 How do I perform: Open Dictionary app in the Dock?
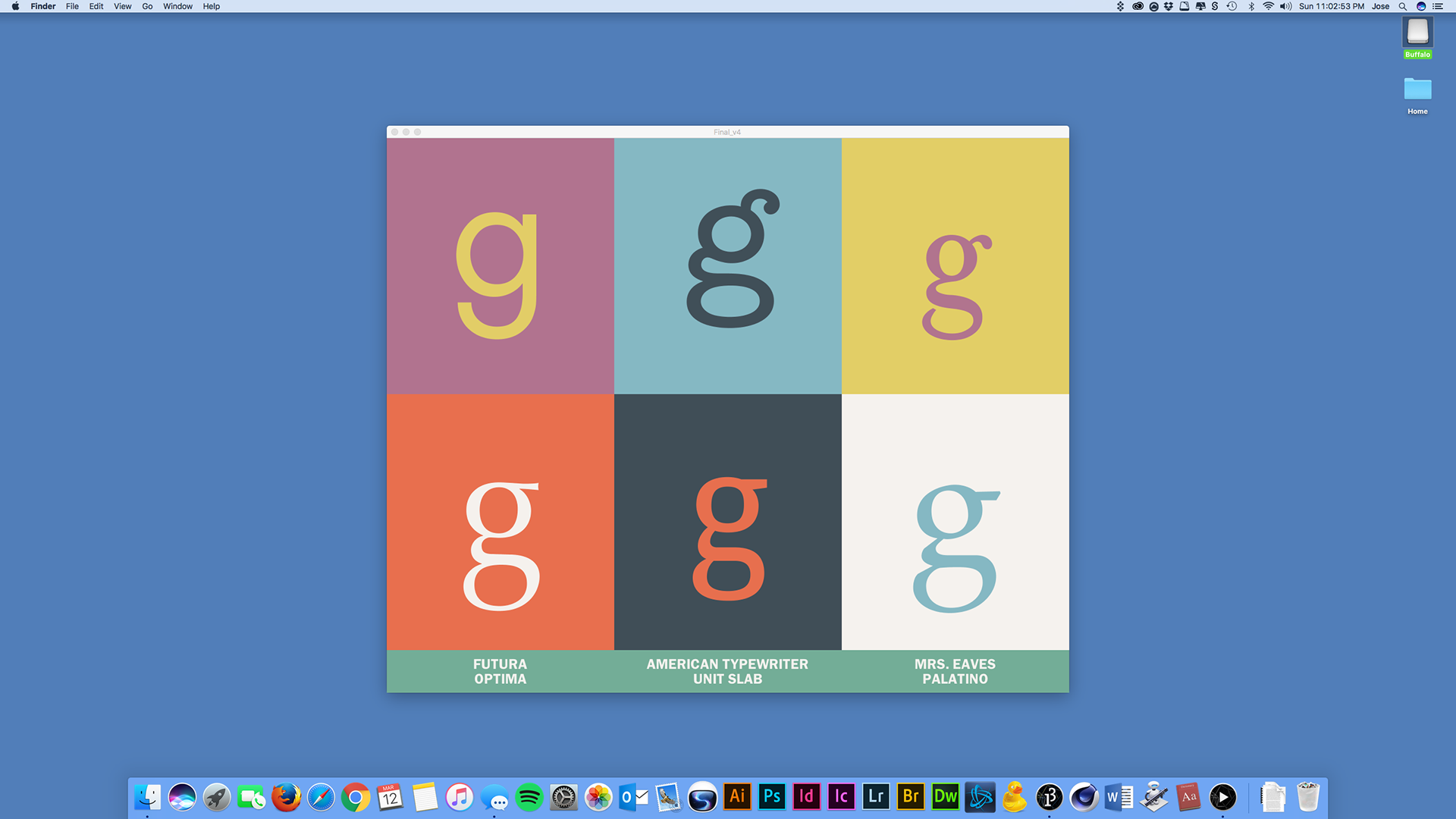coord(1188,797)
